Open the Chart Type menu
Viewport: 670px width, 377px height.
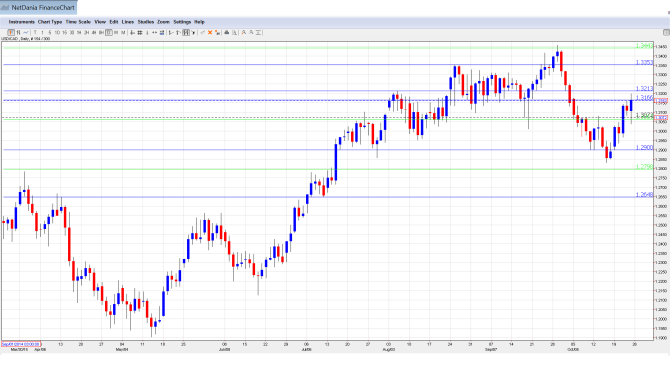click(50, 22)
